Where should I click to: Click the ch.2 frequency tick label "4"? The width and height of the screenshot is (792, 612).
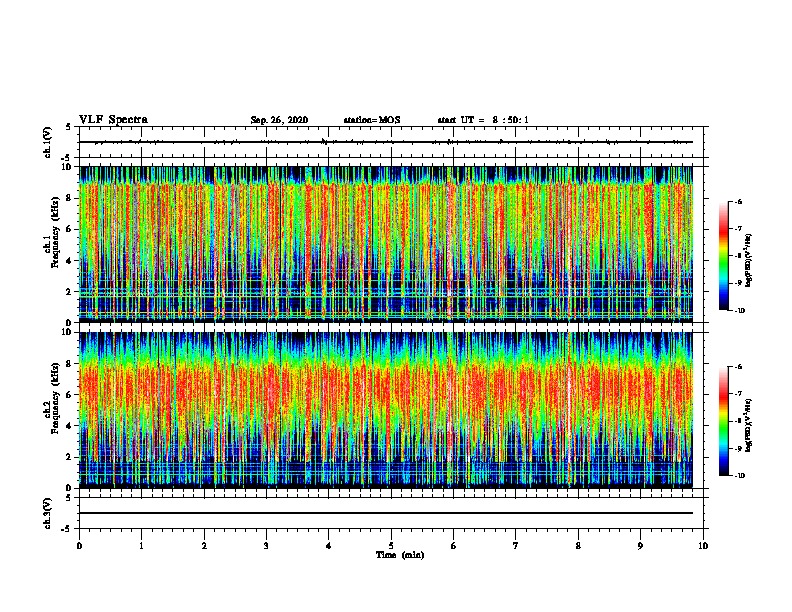coord(69,426)
